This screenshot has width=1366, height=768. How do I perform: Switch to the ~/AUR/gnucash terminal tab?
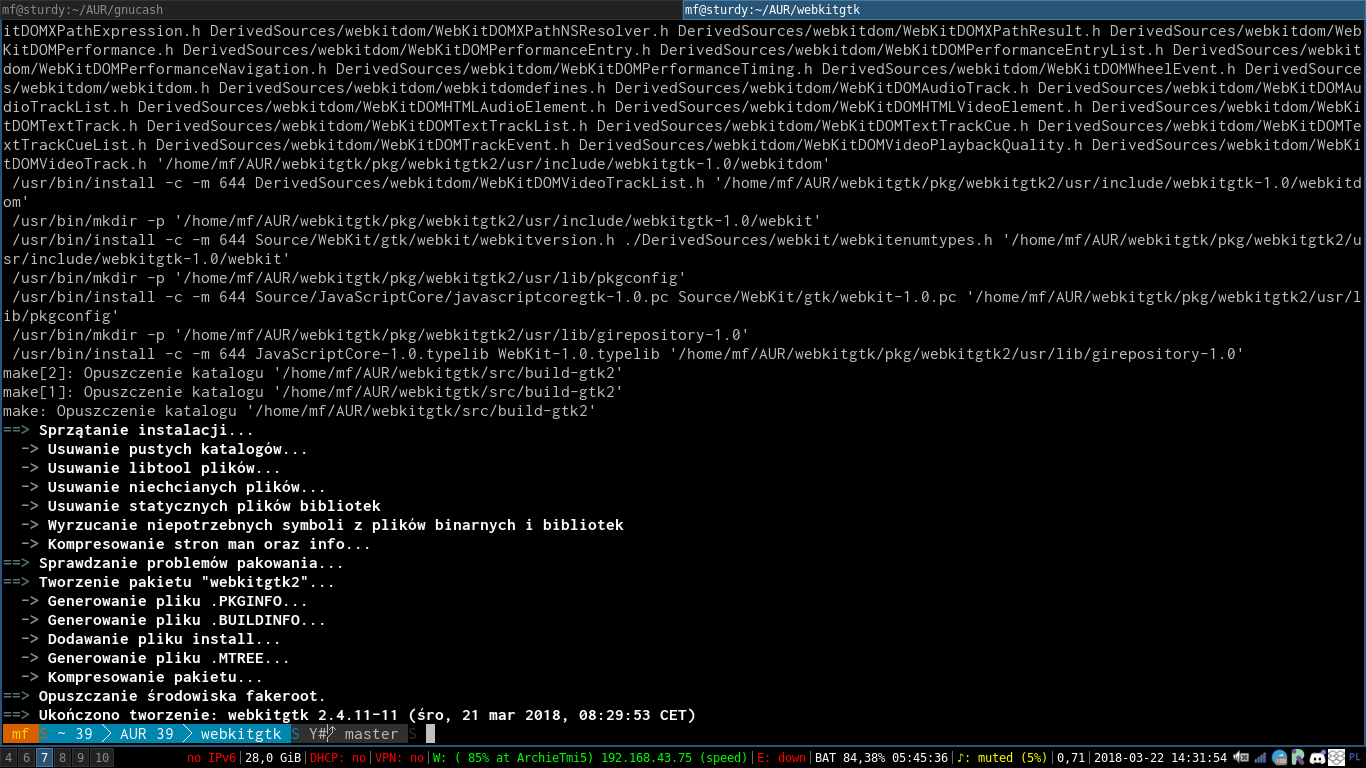click(341, 10)
